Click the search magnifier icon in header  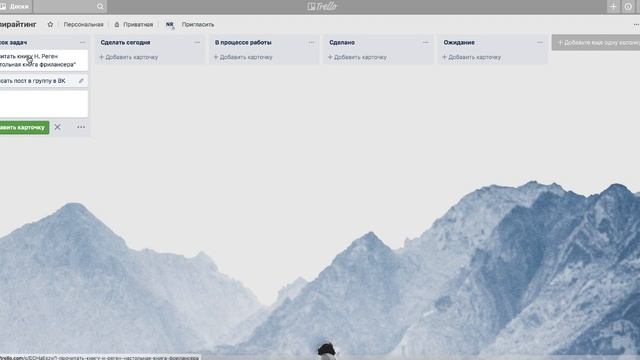tap(100, 7)
